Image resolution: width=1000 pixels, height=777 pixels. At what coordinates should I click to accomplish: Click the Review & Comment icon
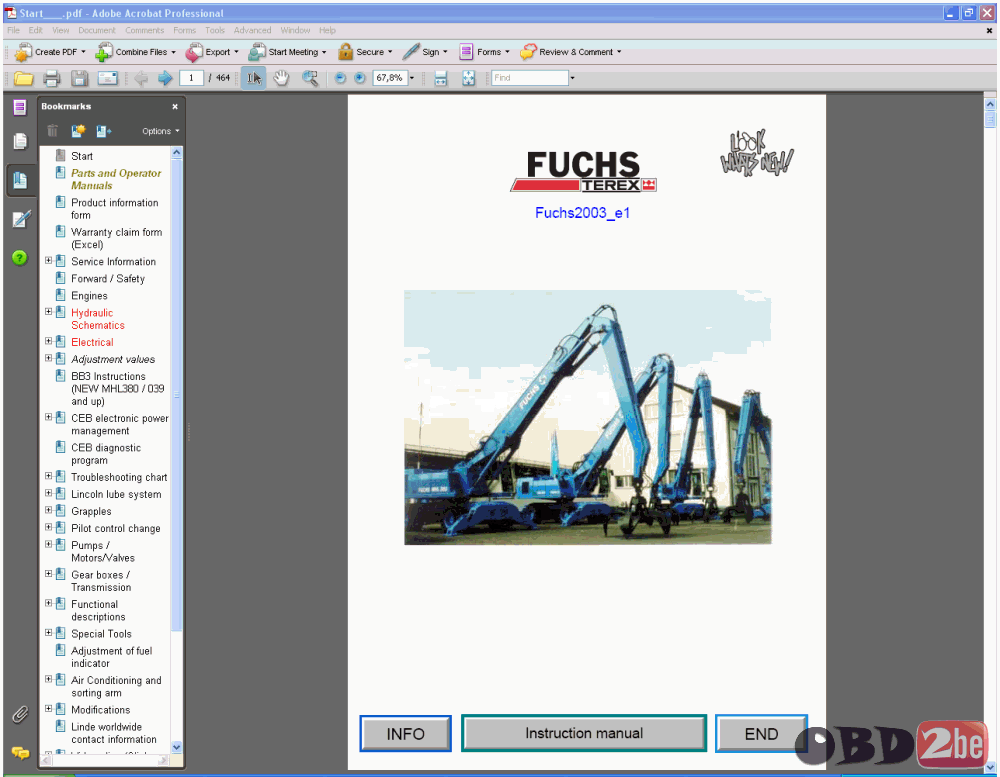click(528, 52)
